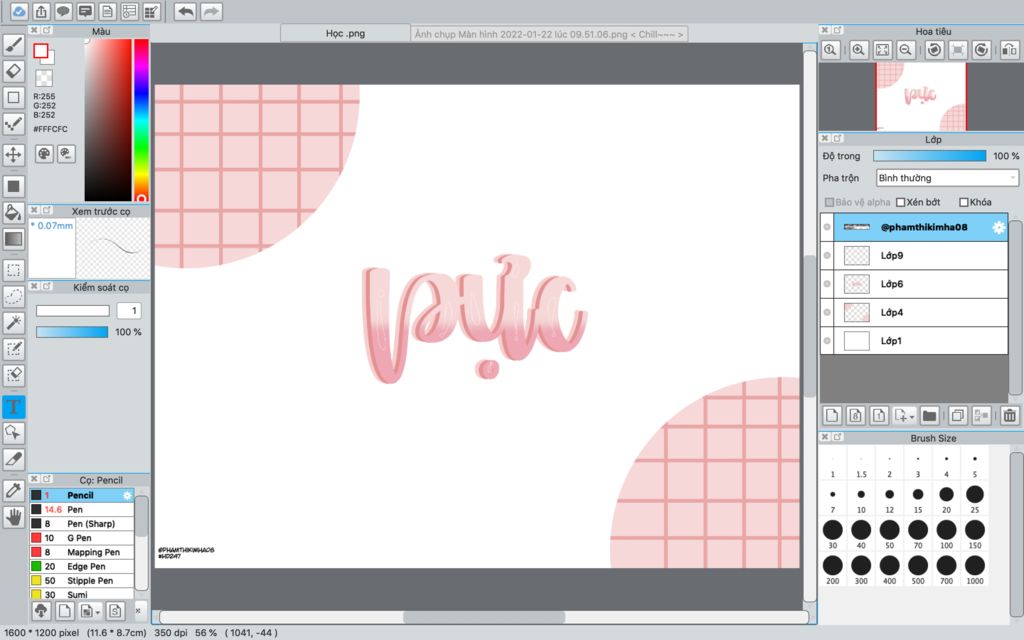Choose brush size preset 10

click(861, 499)
